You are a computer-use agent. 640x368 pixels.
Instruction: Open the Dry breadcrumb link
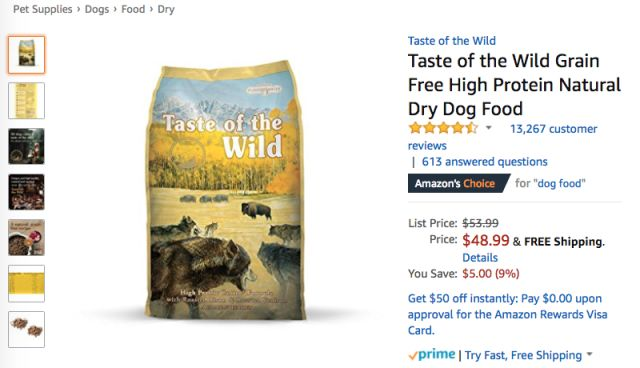pos(166,9)
